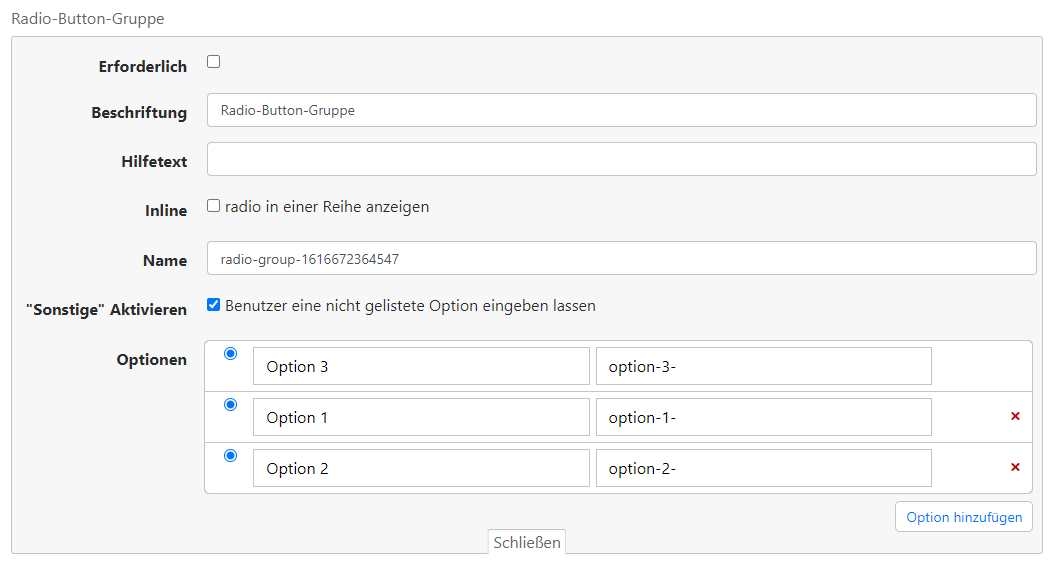Click the 'Radio-Button-Gruppe' heading text
Viewport: 1054px width, 566px height.
[x=88, y=19]
